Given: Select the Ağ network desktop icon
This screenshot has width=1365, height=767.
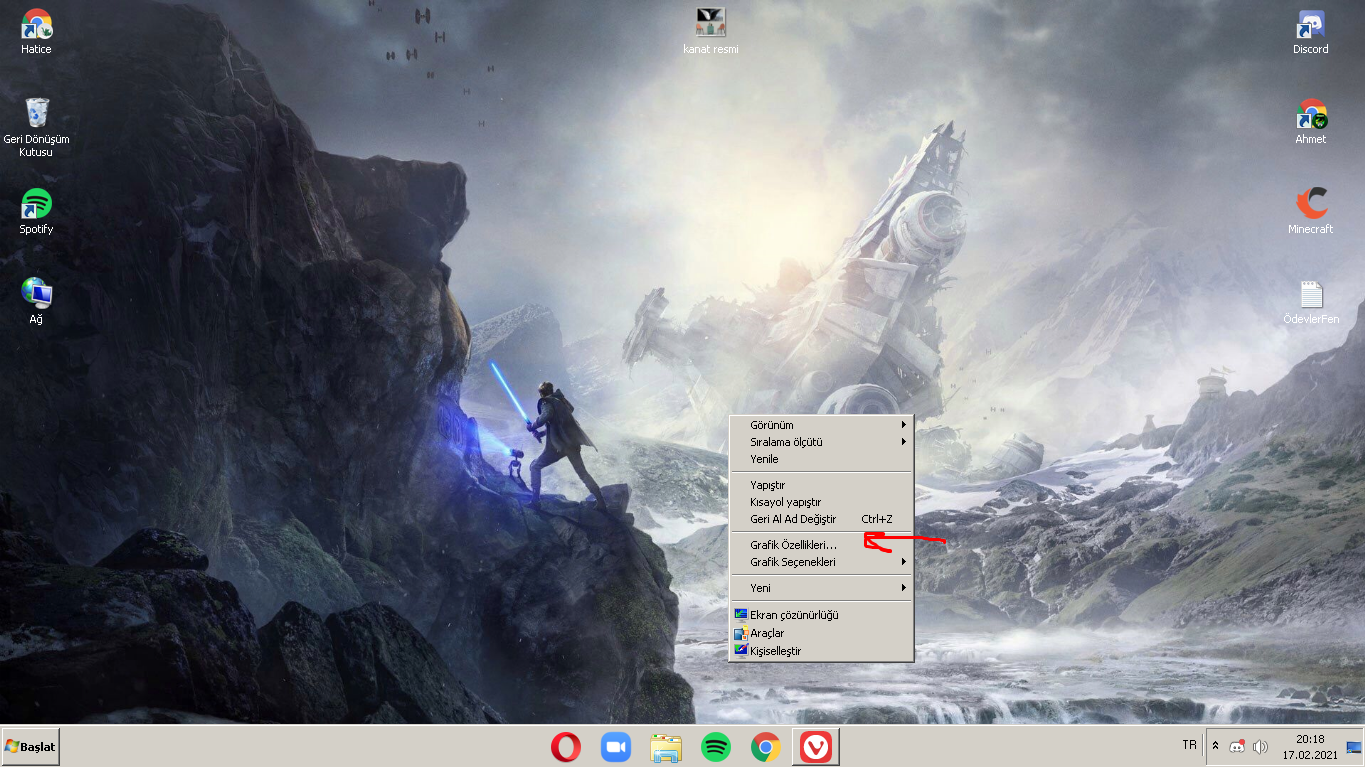Looking at the screenshot, I should [x=36, y=301].
